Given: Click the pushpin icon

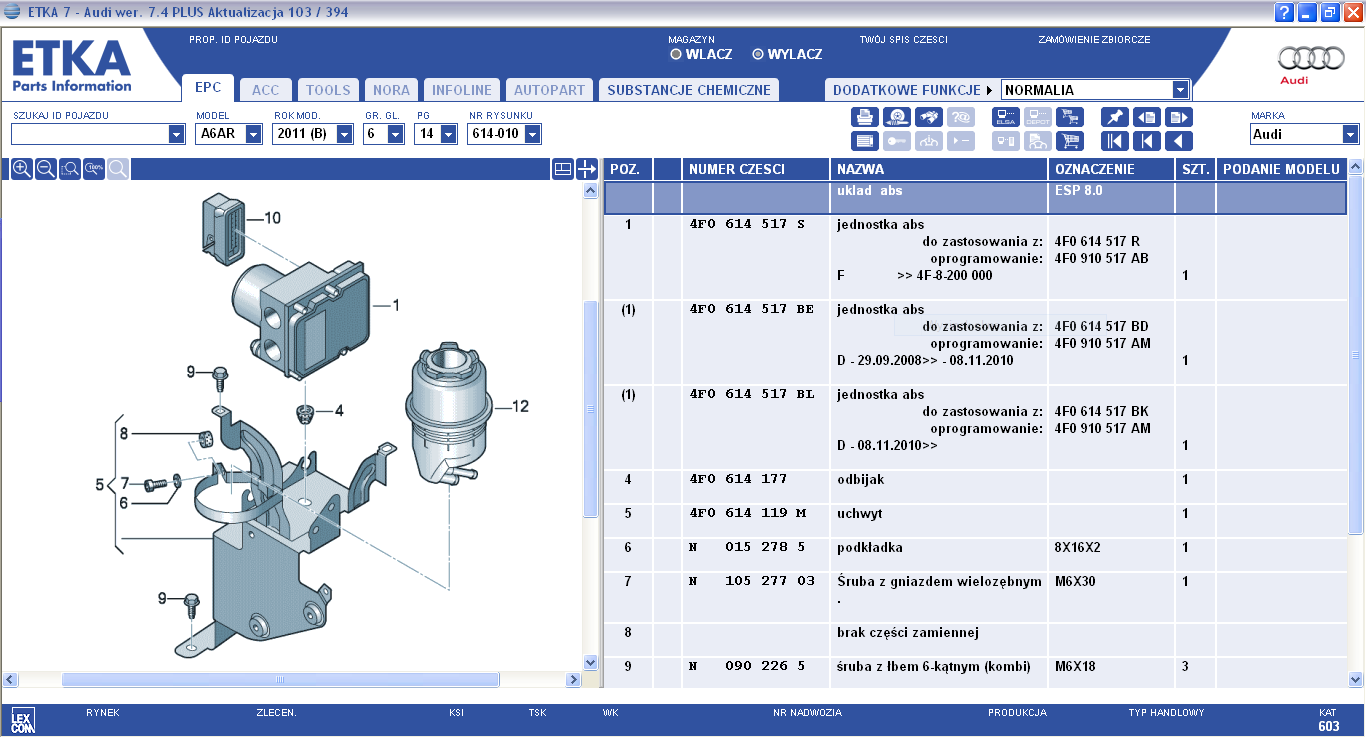Looking at the screenshot, I should point(1115,117).
